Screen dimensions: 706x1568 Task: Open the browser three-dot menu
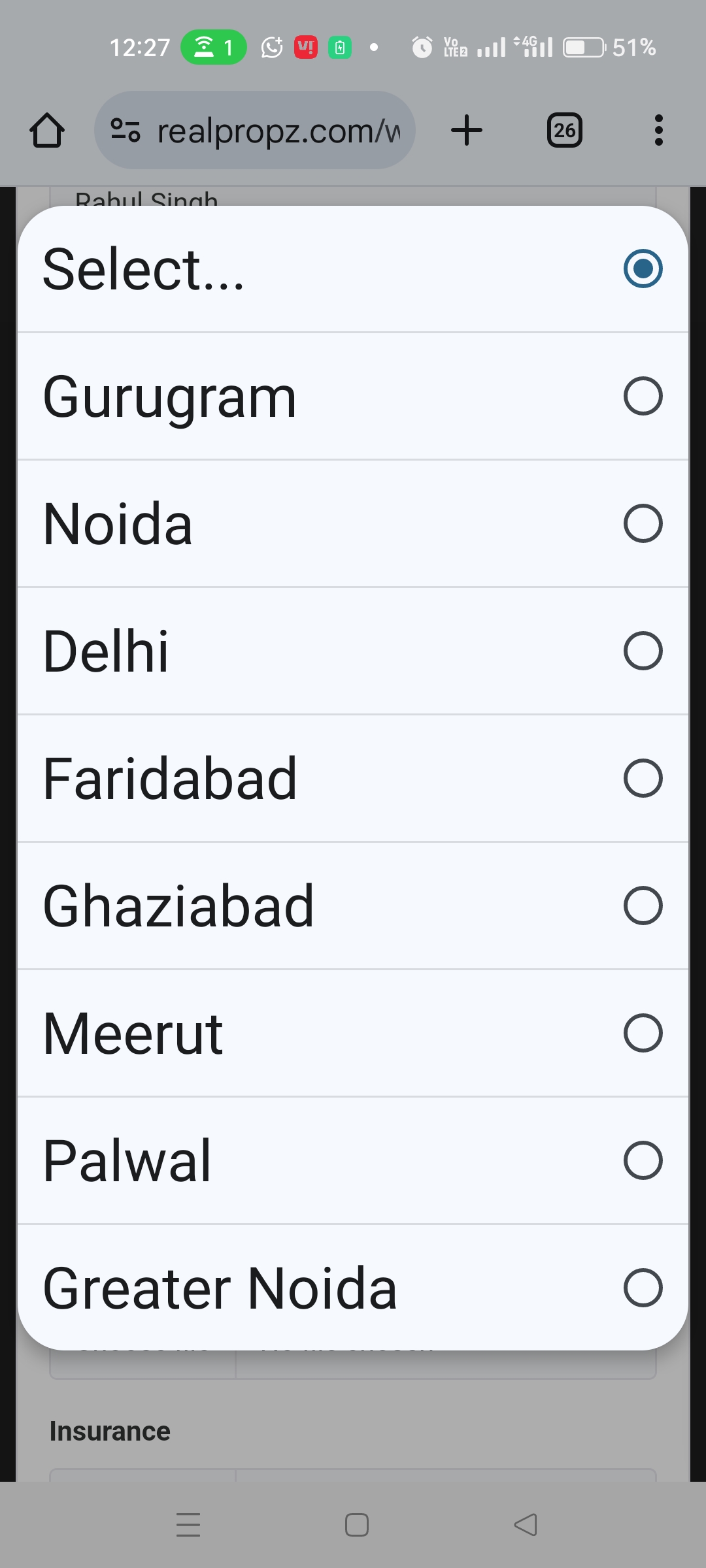pos(658,130)
